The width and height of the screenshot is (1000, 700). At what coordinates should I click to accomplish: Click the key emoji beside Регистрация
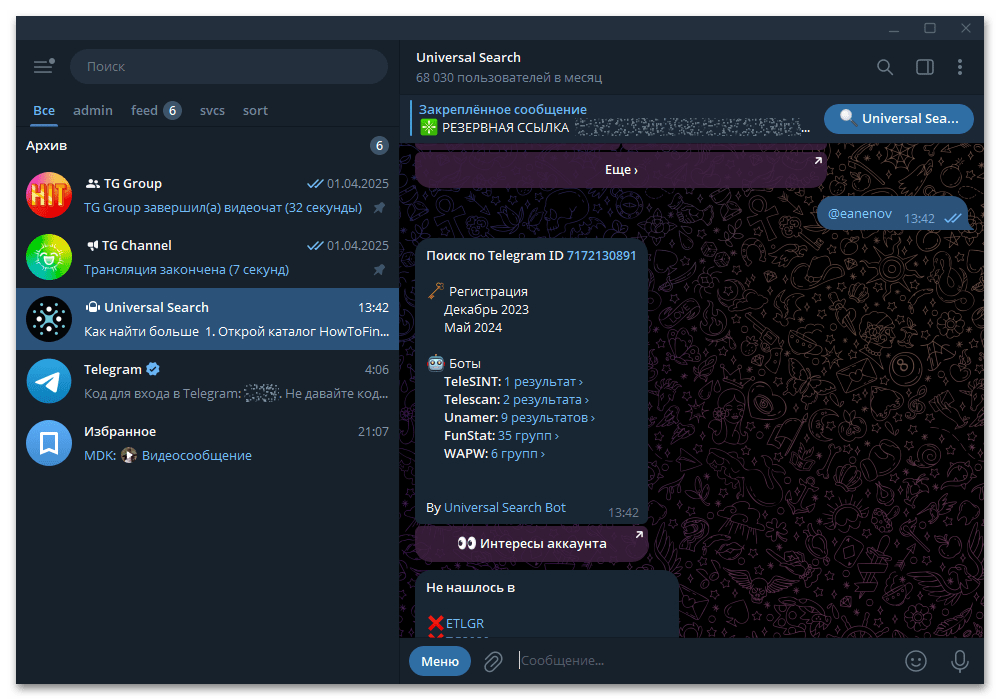point(436,291)
